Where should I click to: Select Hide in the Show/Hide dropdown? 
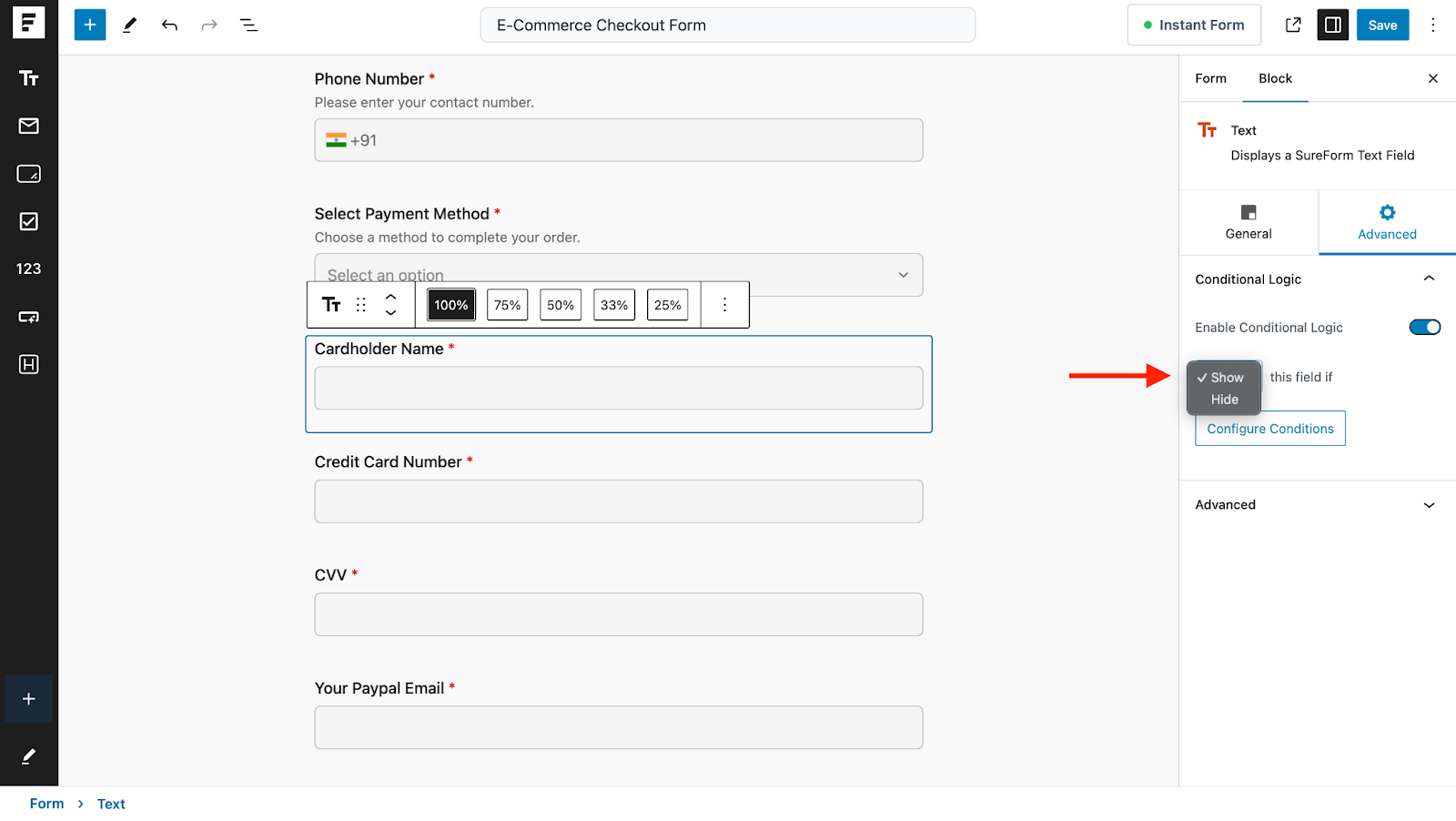pyautogui.click(x=1223, y=399)
